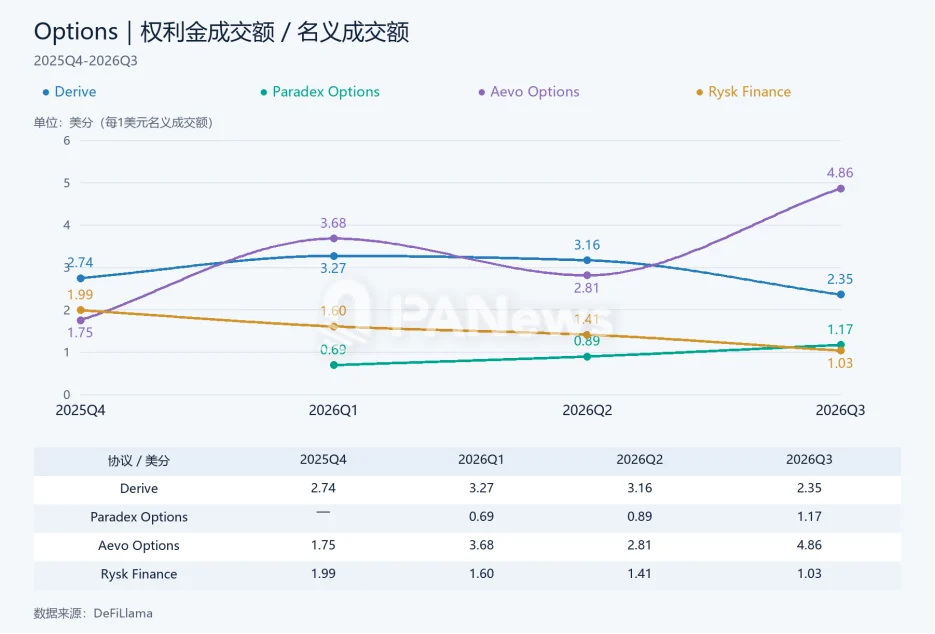Viewport: 935px width, 634px height.
Task: Click the table cell '0.89' in the Paradex Options row
Action: click(x=640, y=517)
